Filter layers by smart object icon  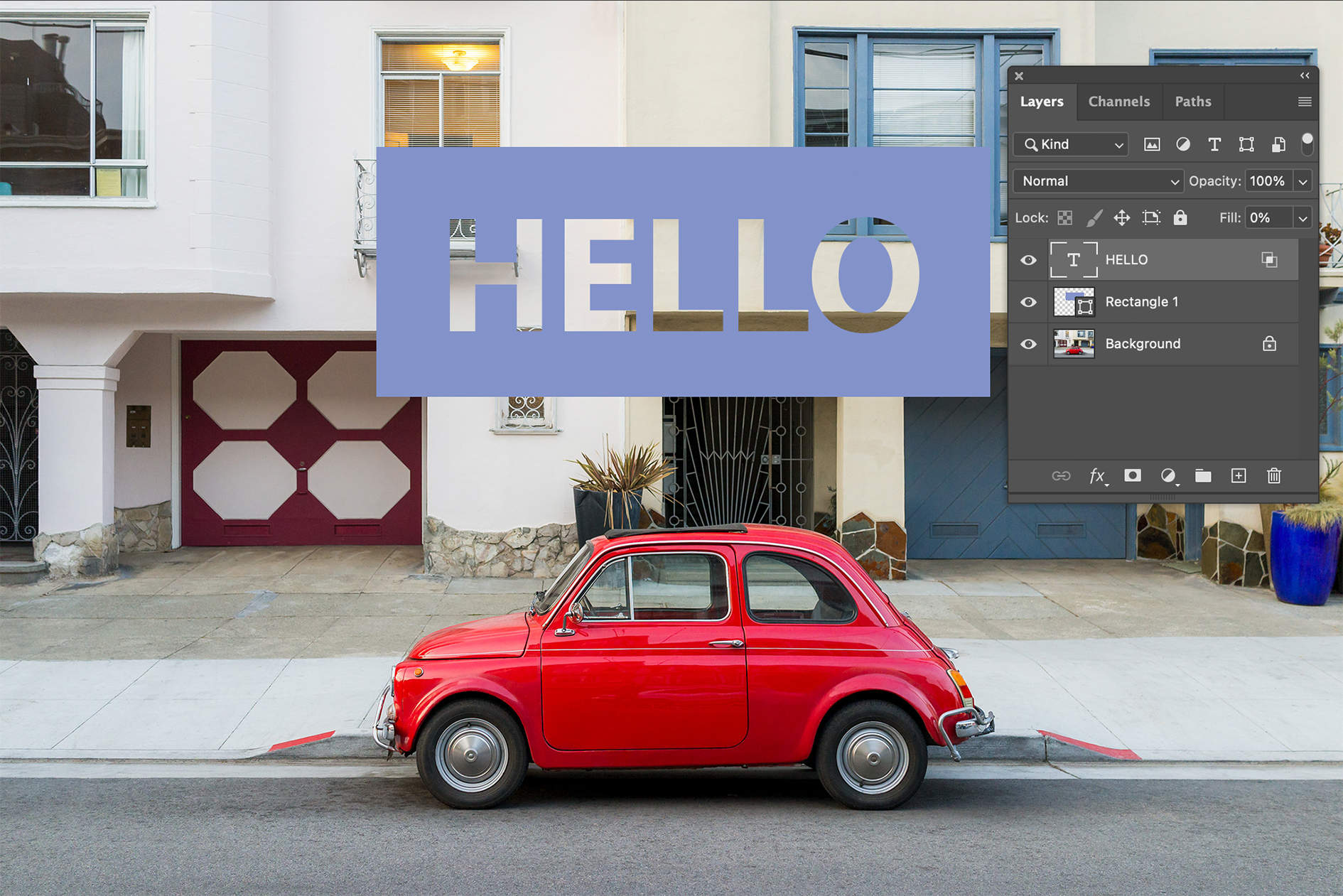tap(1278, 144)
